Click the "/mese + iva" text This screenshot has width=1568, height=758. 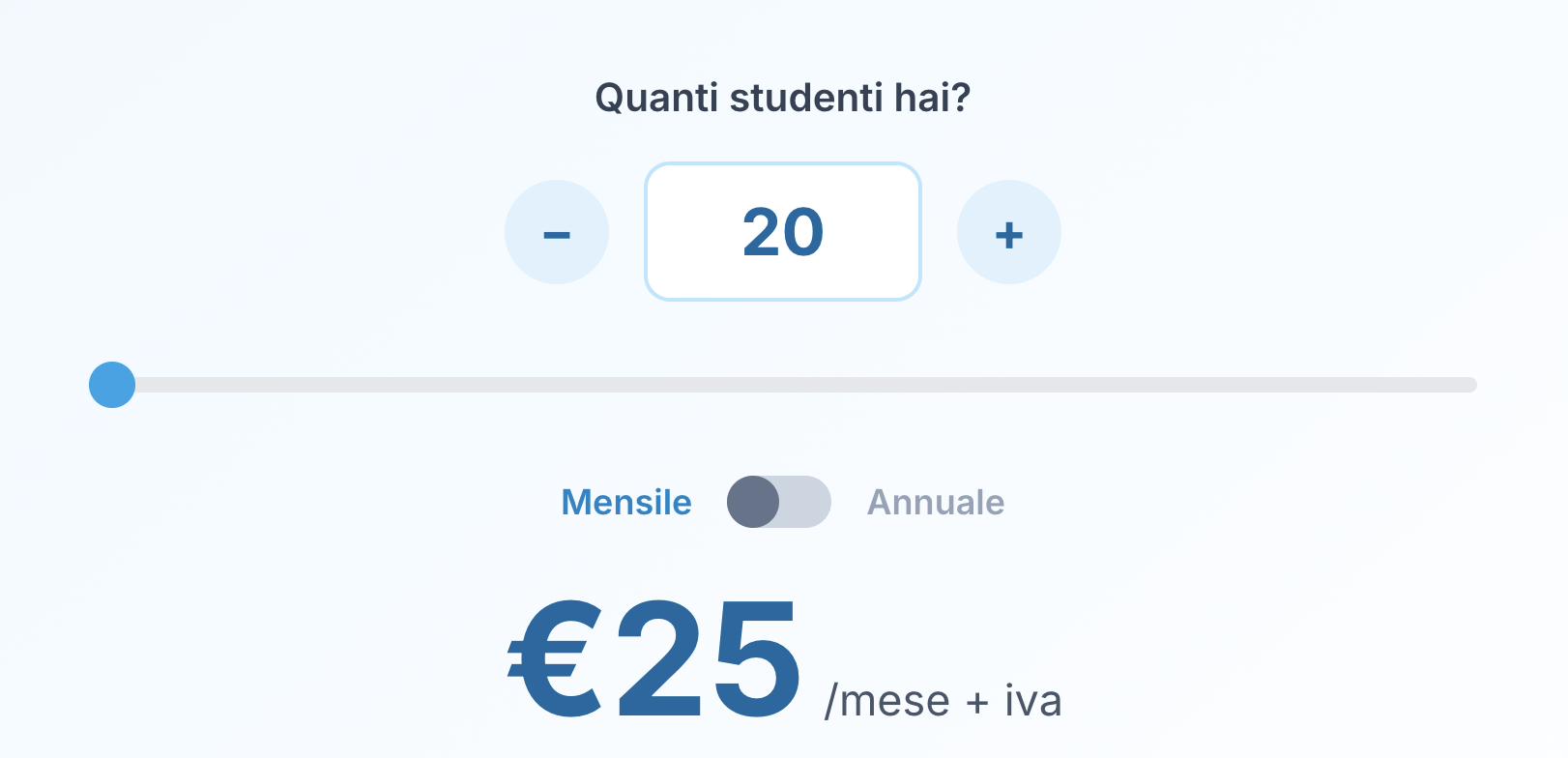(943, 701)
